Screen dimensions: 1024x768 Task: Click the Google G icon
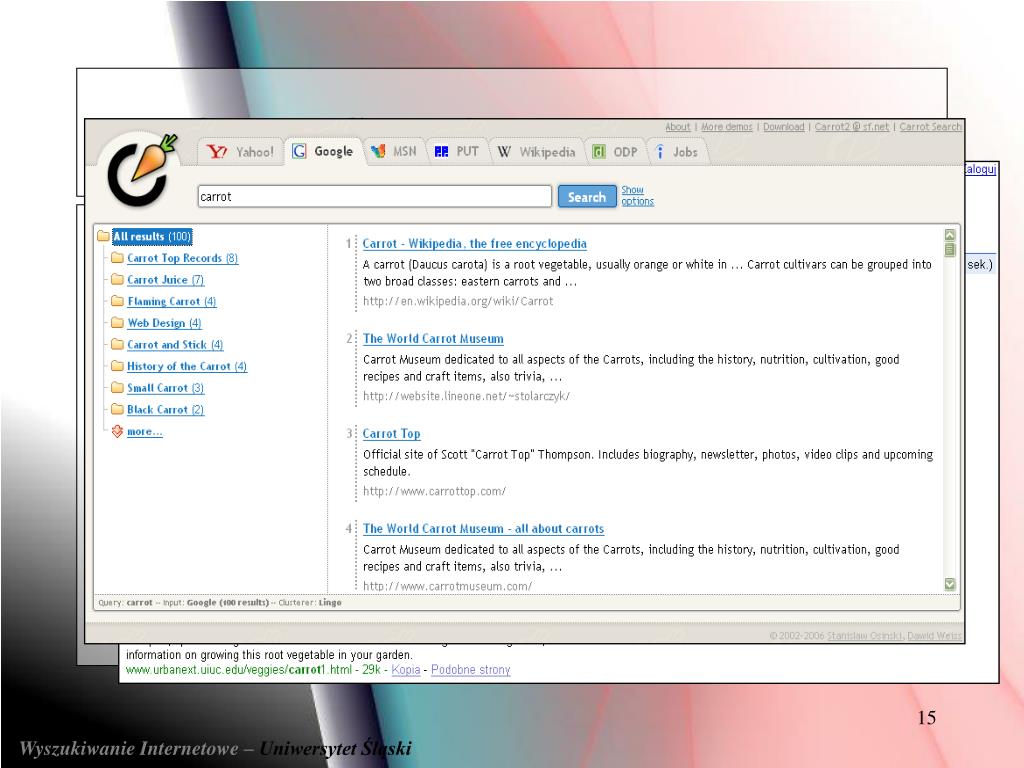(x=299, y=152)
